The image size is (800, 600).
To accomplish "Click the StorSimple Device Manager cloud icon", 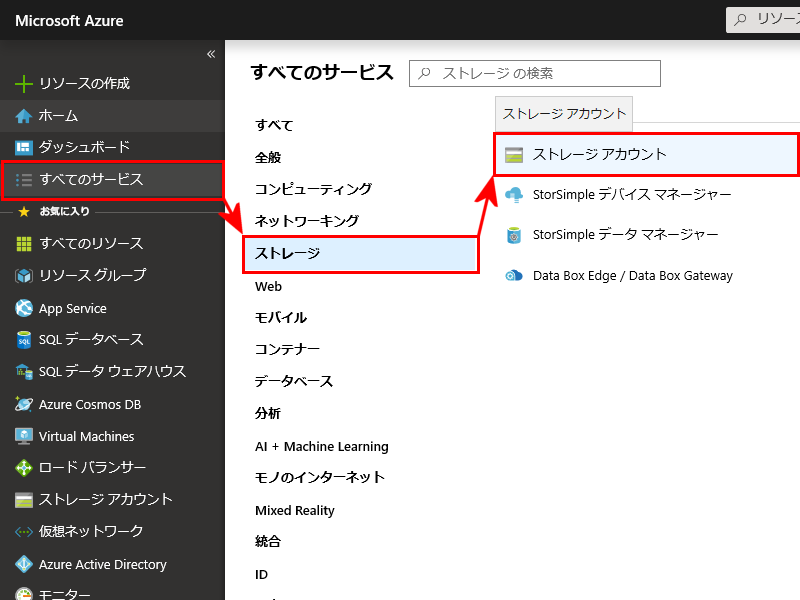I will click(514, 195).
